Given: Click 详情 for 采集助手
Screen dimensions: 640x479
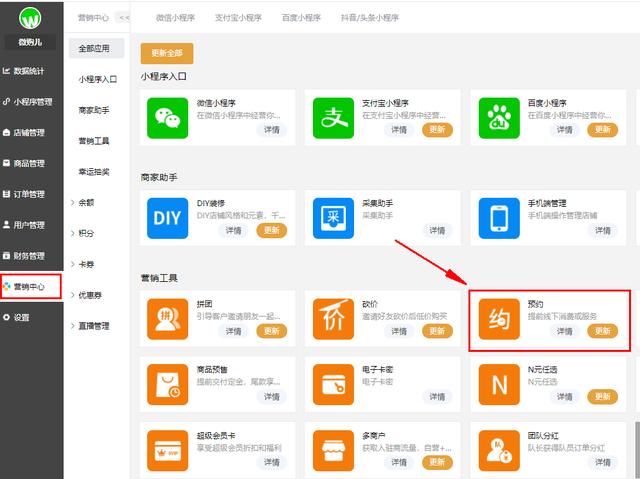Looking at the screenshot, I should (437, 230).
